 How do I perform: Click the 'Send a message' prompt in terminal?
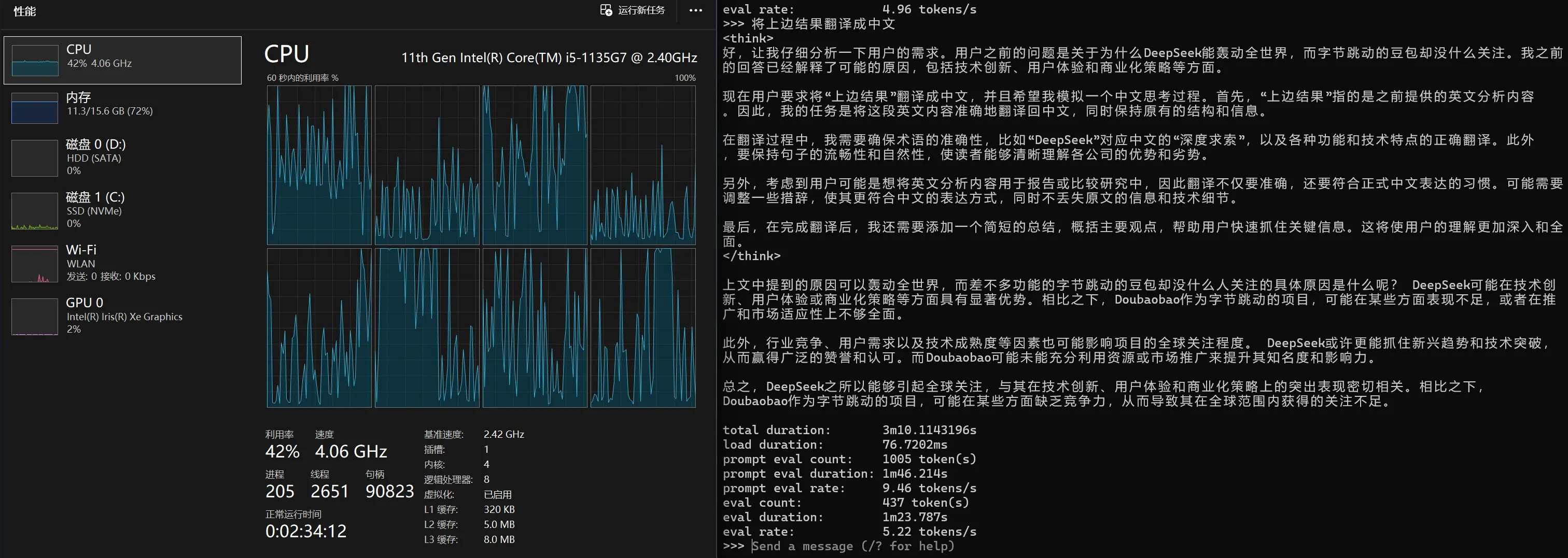click(853, 546)
